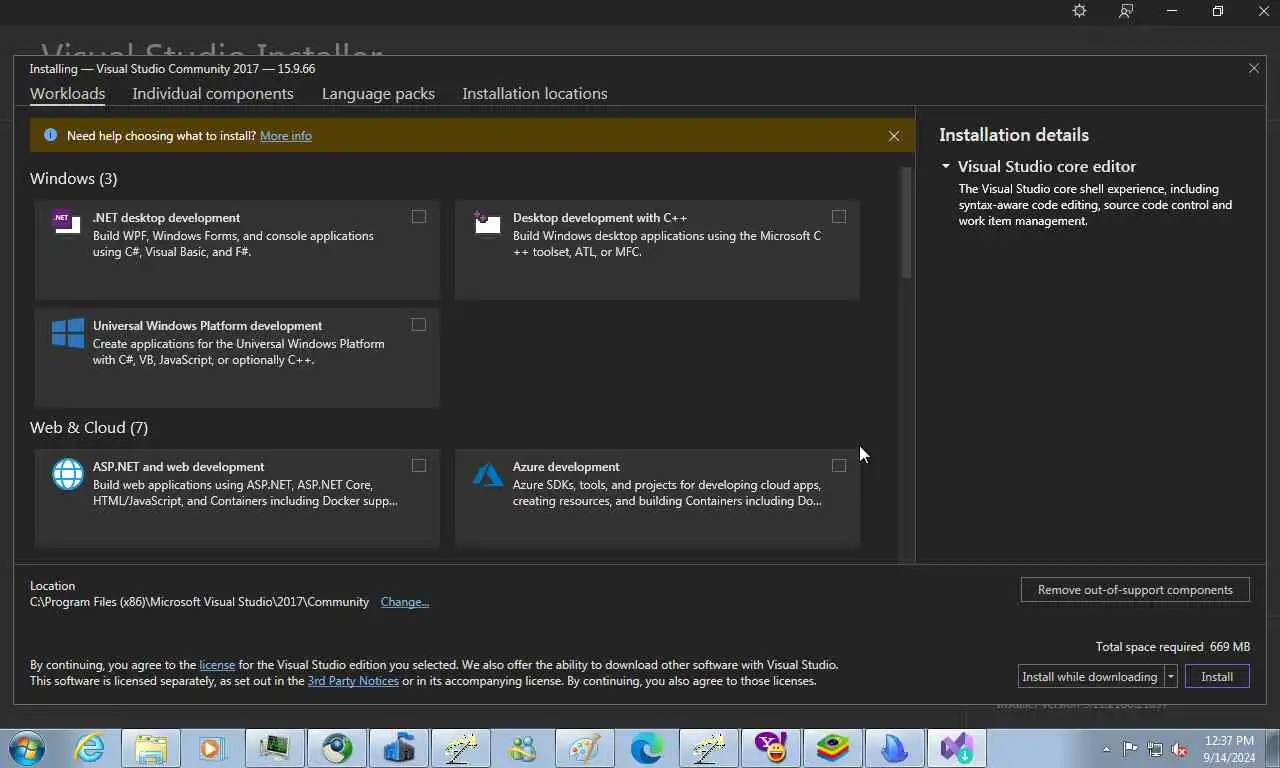Click the Install while downloading combo box text

pyautogui.click(x=1090, y=677)
